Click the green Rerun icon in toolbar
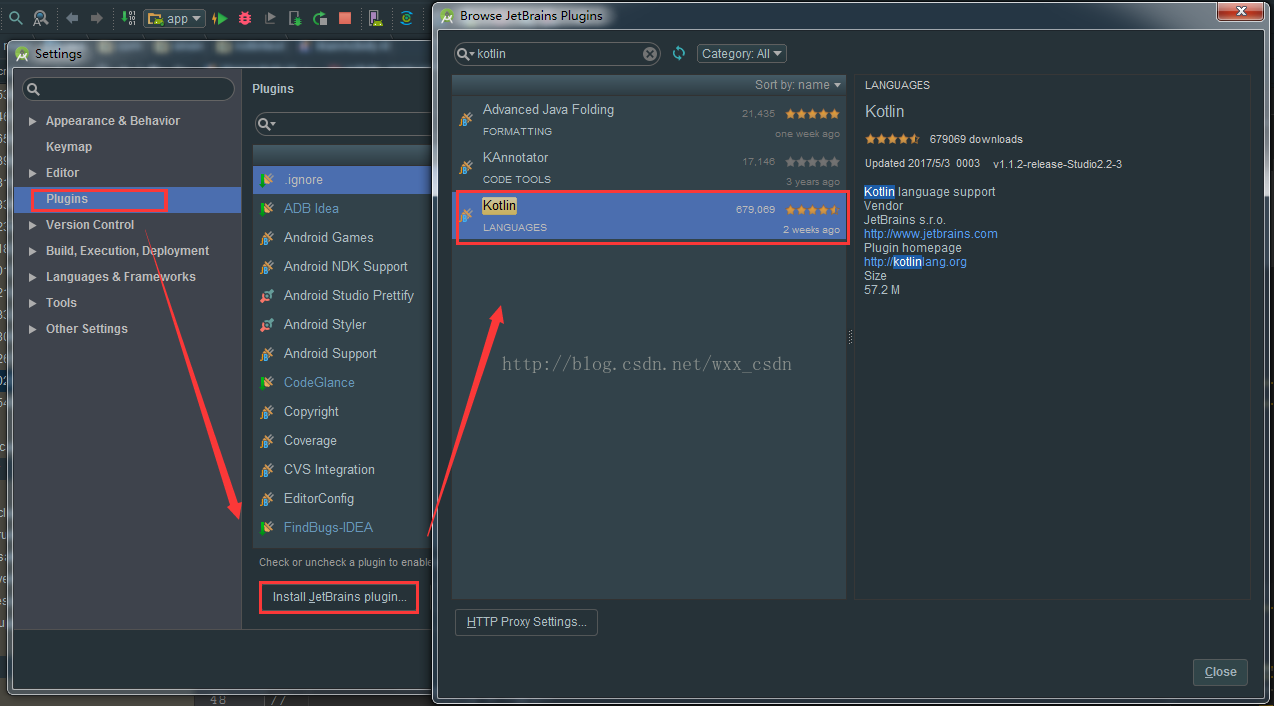This screenshot has height=706, width=1274. point(320,18)
